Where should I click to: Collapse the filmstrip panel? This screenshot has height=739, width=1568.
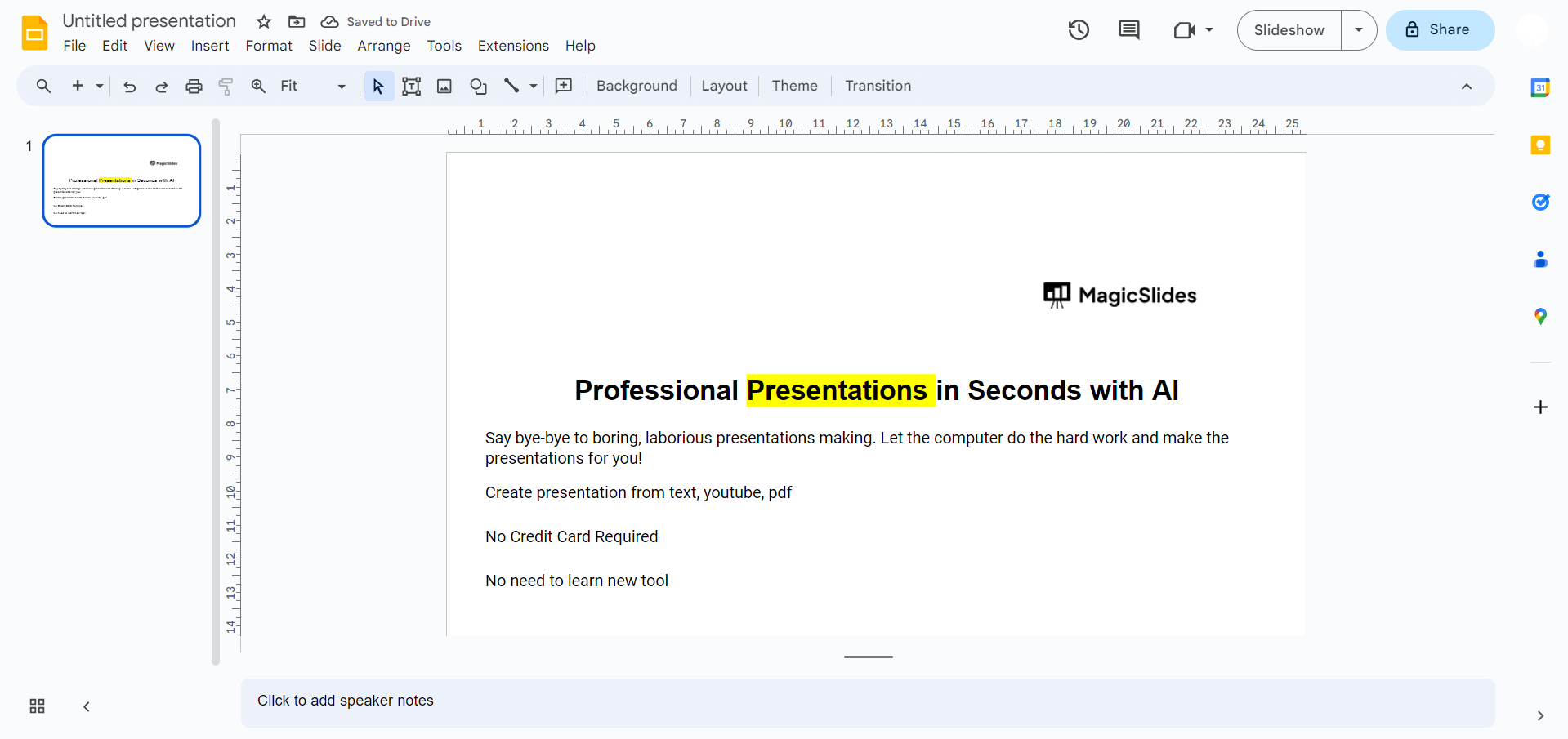[87, 706]
